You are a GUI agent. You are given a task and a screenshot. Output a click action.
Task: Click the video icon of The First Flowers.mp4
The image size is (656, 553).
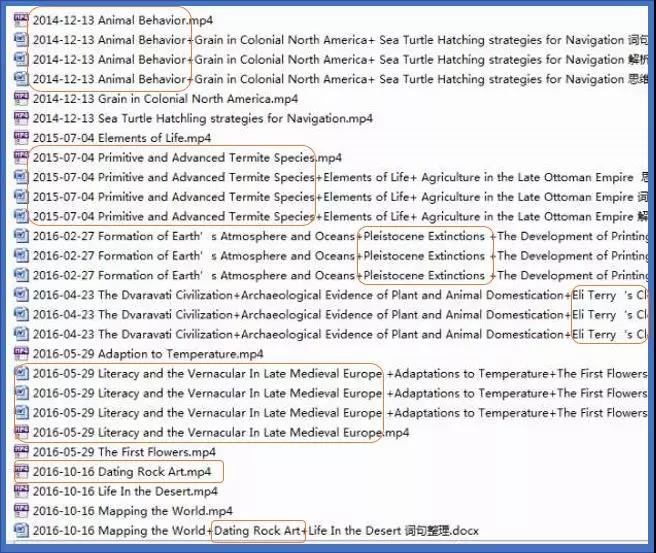[x=21, y=452]
